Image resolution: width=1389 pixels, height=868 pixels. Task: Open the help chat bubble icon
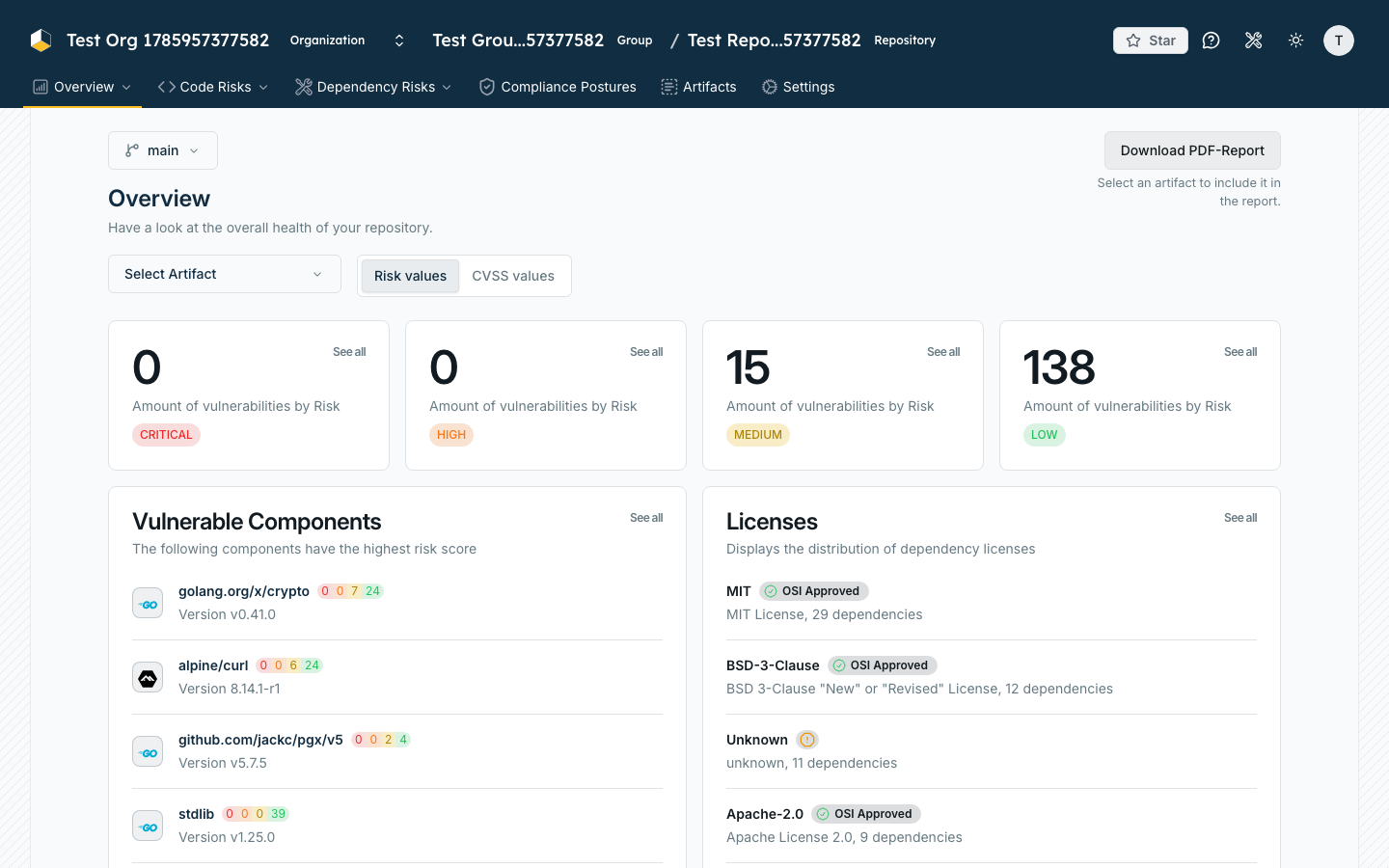pos(1212,41)
